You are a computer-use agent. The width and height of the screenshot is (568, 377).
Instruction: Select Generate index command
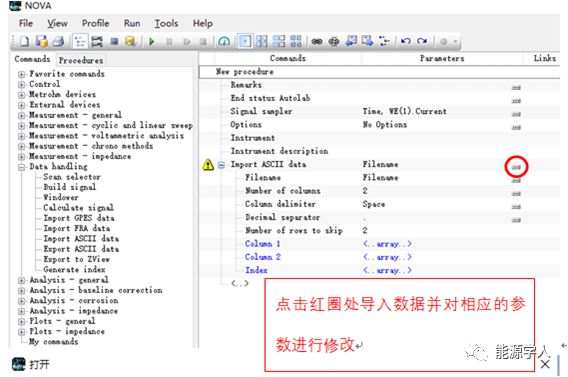74,269
